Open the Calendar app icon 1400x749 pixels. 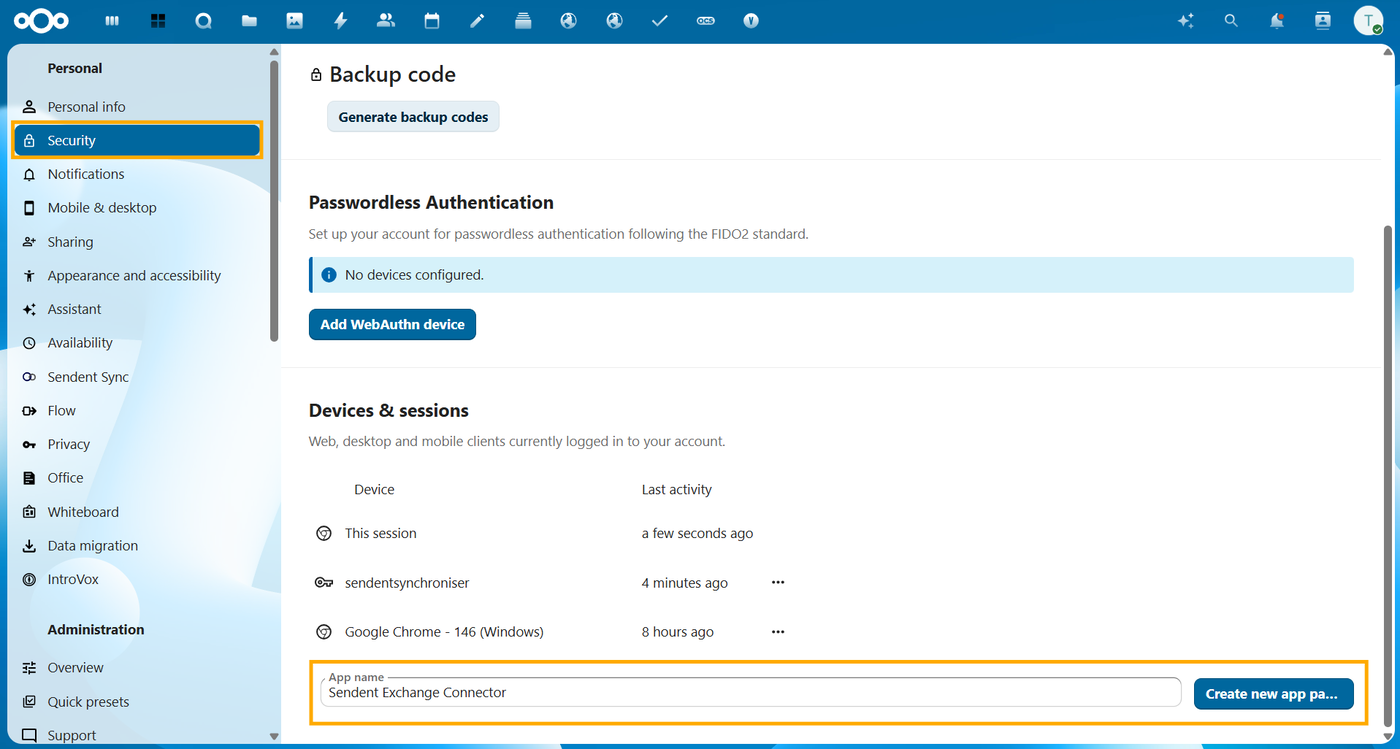432,21
